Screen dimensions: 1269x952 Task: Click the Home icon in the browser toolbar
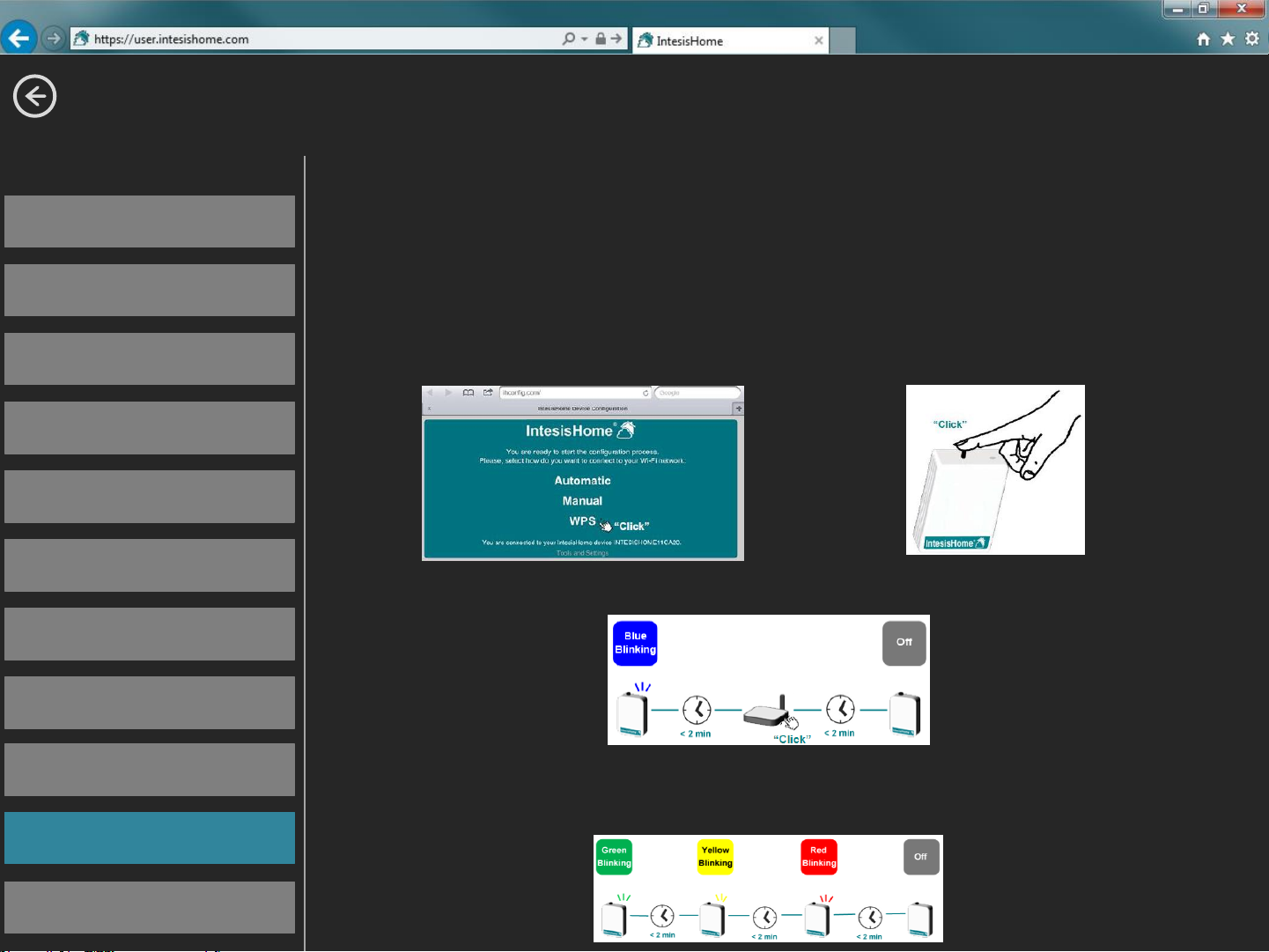click(1204, 39)
